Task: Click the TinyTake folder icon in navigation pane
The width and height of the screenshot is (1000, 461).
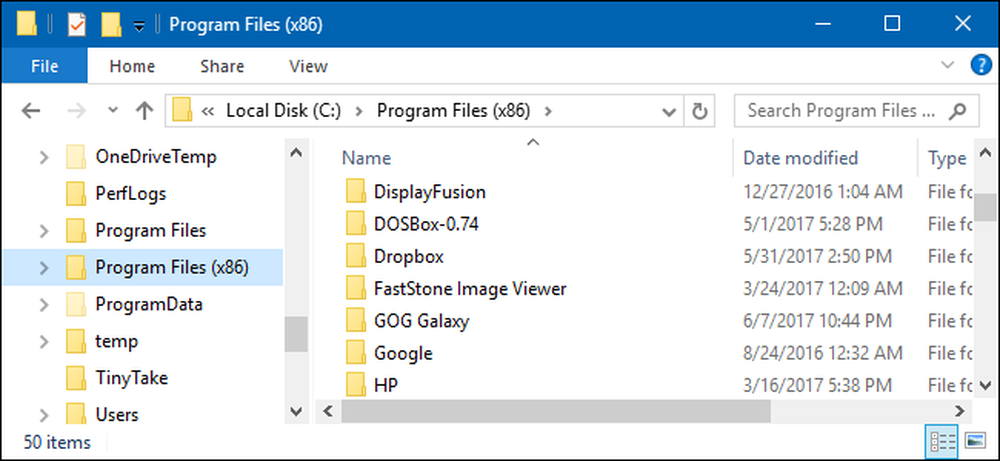Action: pos(76,378)
